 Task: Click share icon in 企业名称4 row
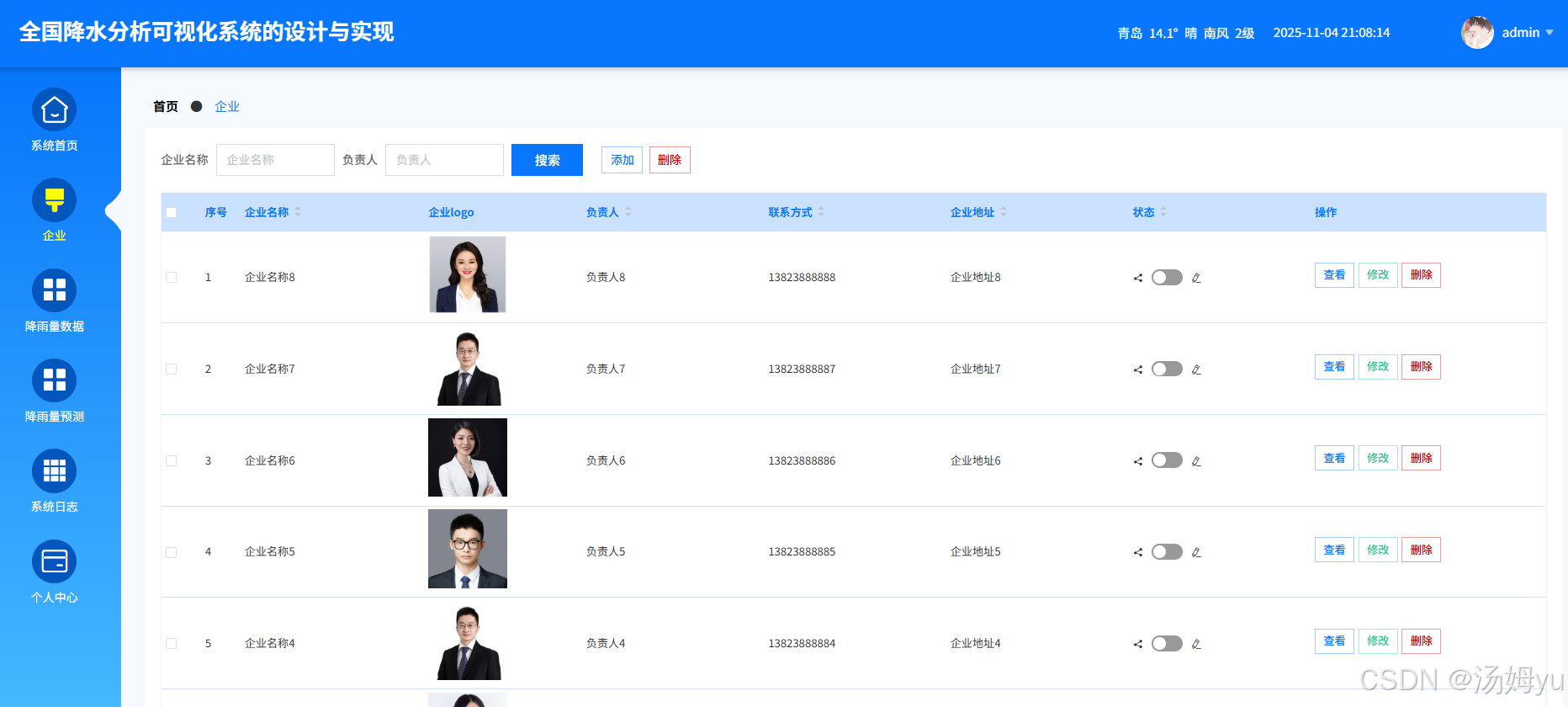(x=1138, y=644)
